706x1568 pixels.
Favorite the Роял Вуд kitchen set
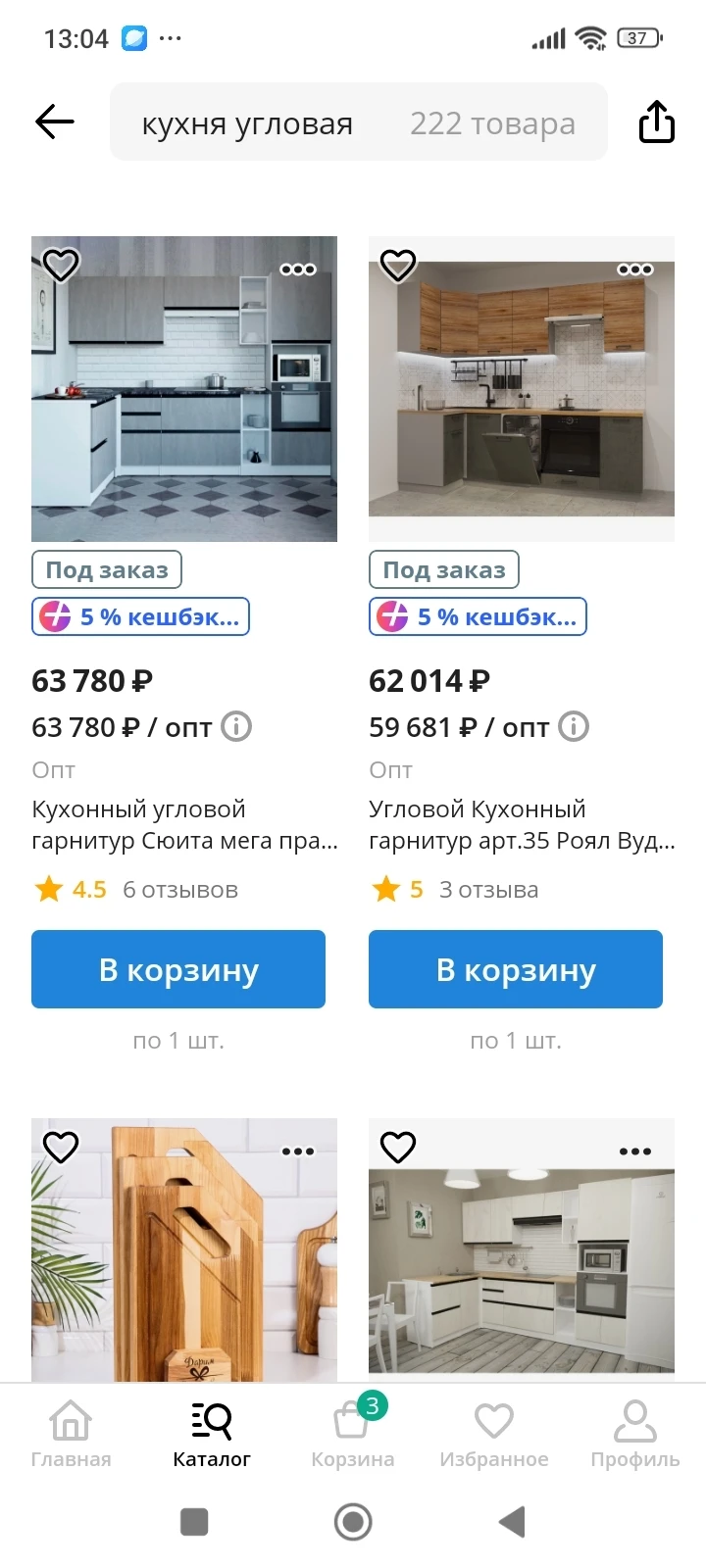398,265
